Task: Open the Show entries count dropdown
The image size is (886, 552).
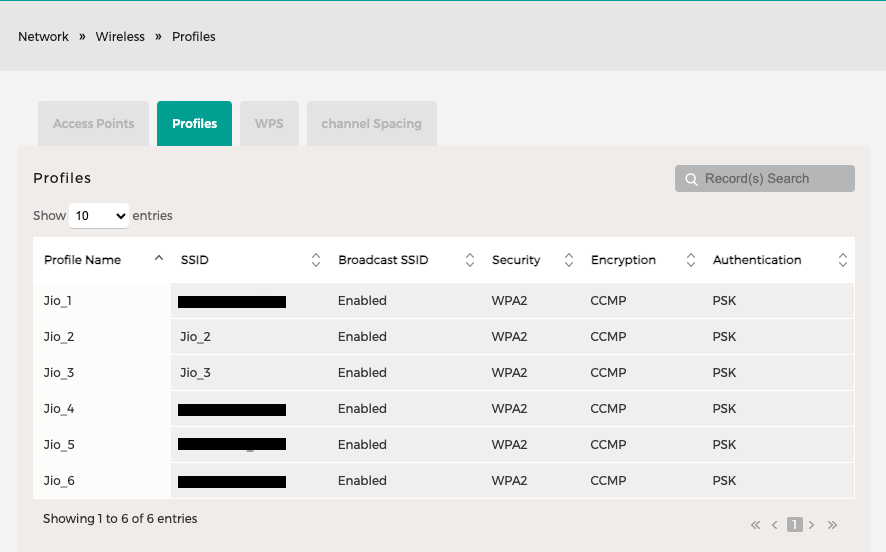Action: click(99, 216)
